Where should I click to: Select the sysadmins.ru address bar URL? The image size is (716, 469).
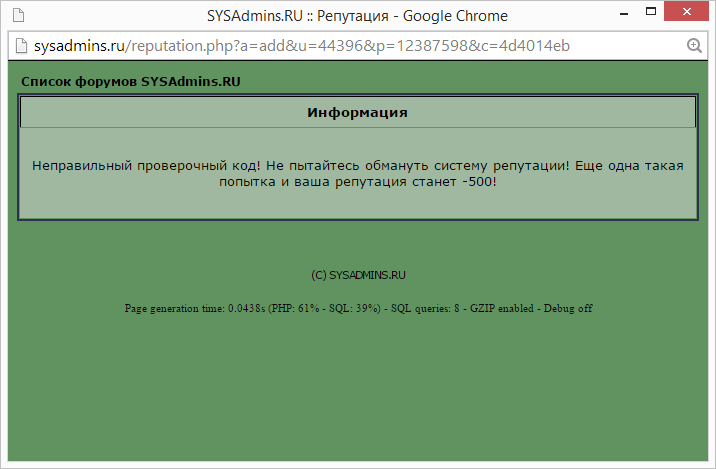[302, 46]
